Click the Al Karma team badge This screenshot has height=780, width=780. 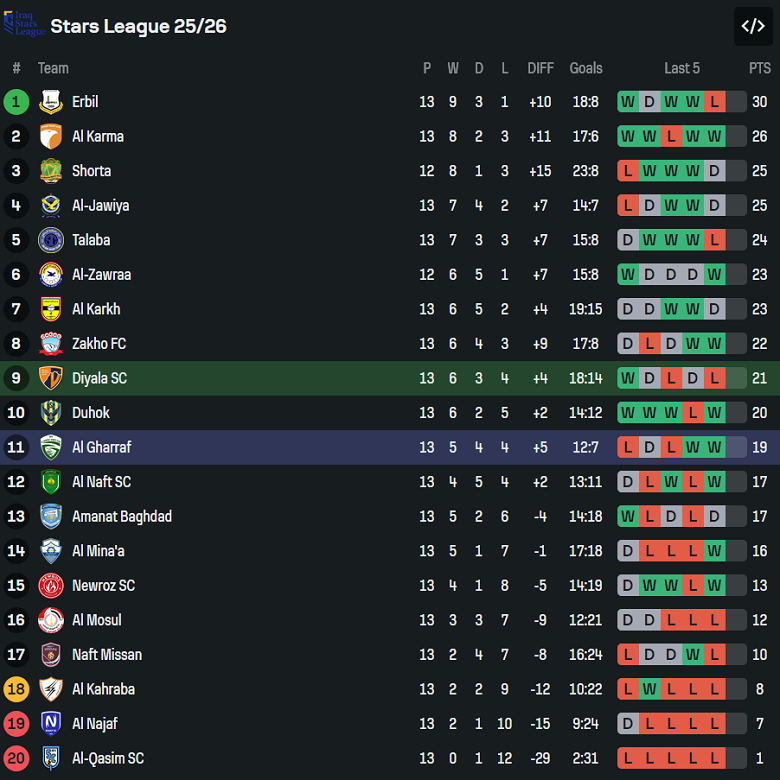pyautogui.click(x=51, y=136)
